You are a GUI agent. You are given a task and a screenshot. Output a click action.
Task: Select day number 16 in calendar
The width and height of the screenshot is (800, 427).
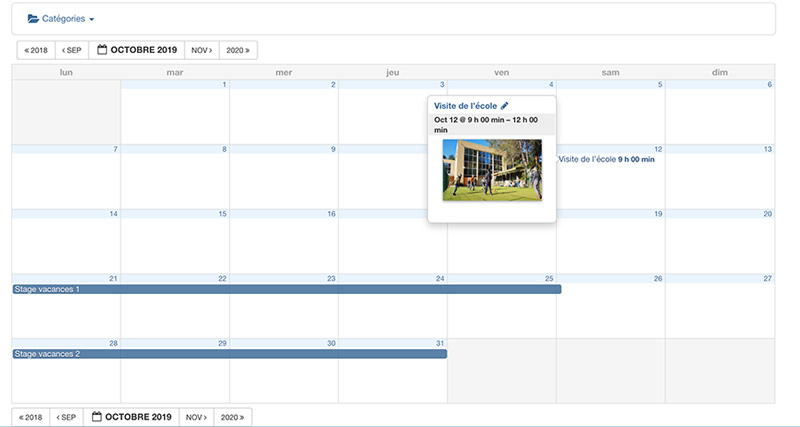[x=332, y=214]
